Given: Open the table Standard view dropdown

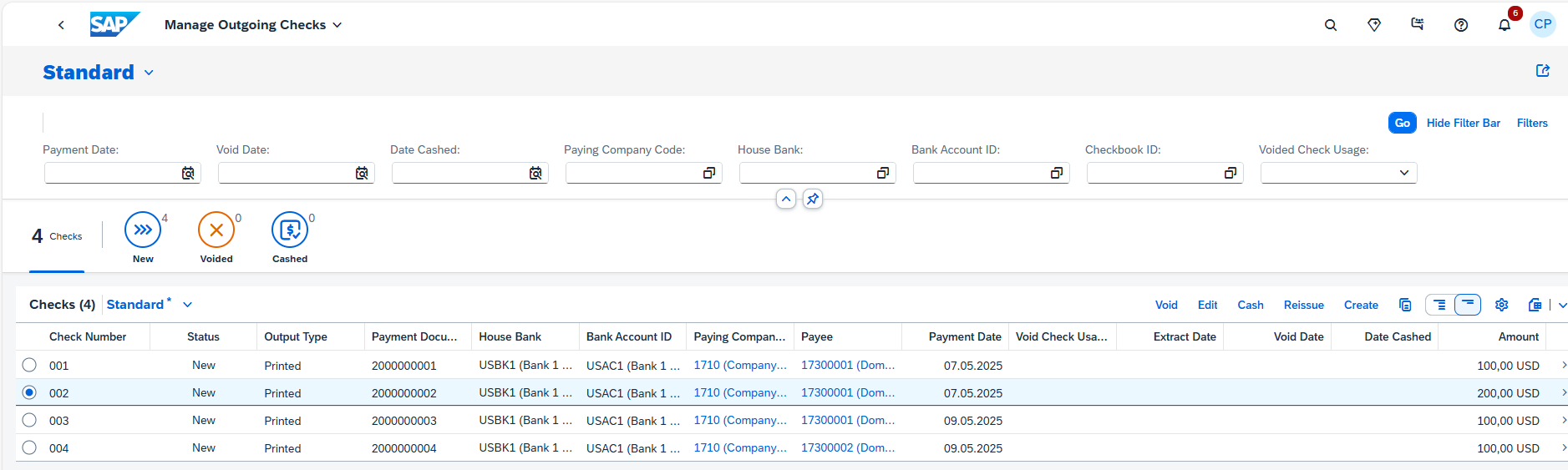Looking at the screenshot, I should point(188,305).
